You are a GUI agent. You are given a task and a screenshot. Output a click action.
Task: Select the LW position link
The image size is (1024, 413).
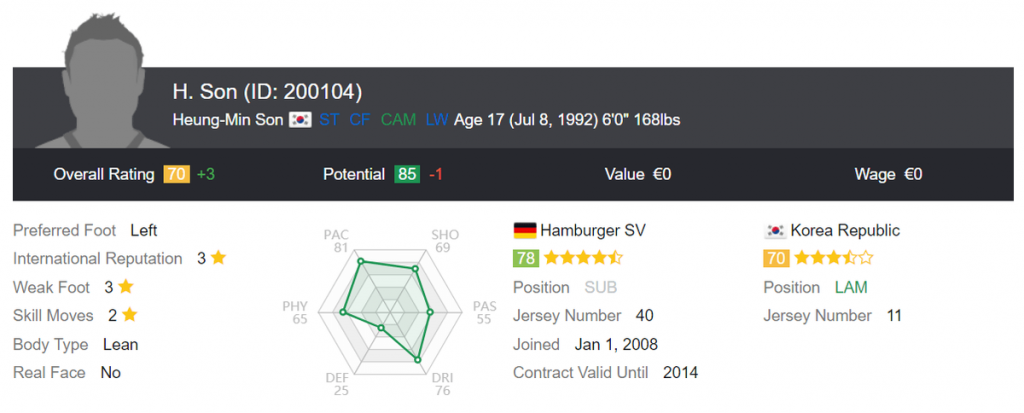pyautogui.click(x=436, y=120)
